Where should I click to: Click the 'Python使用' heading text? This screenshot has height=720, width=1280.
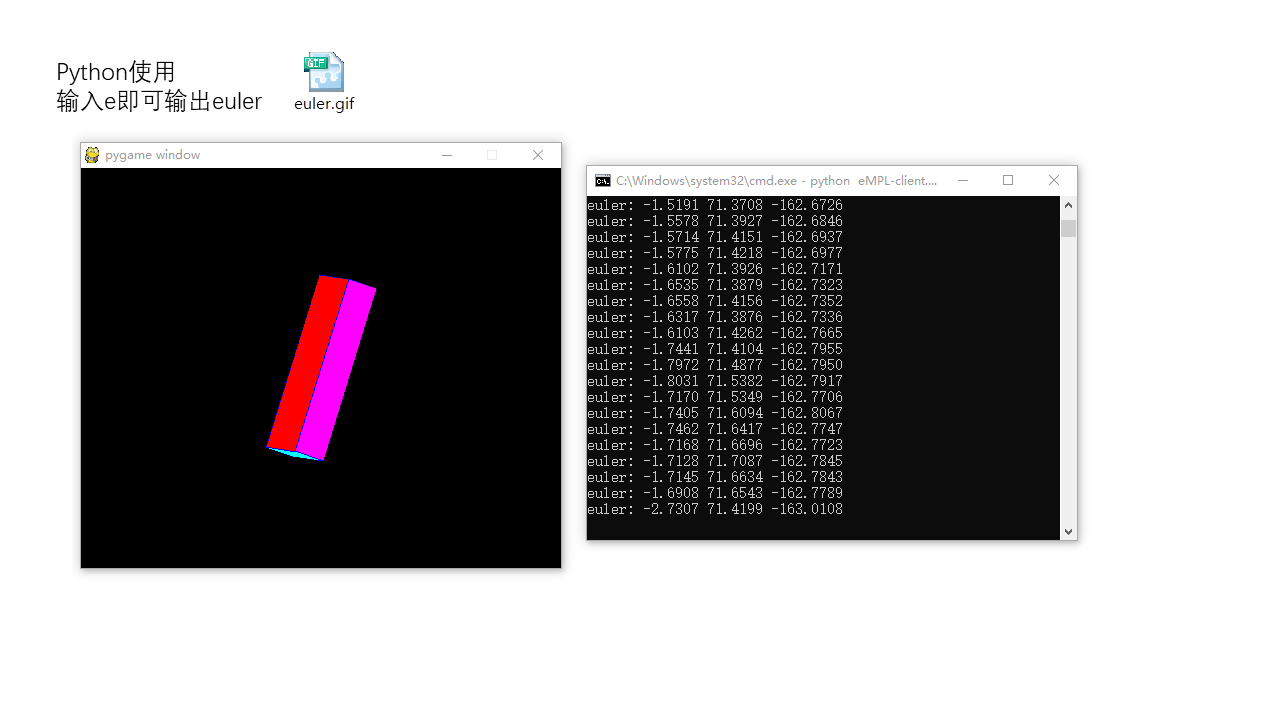point(116,72)
